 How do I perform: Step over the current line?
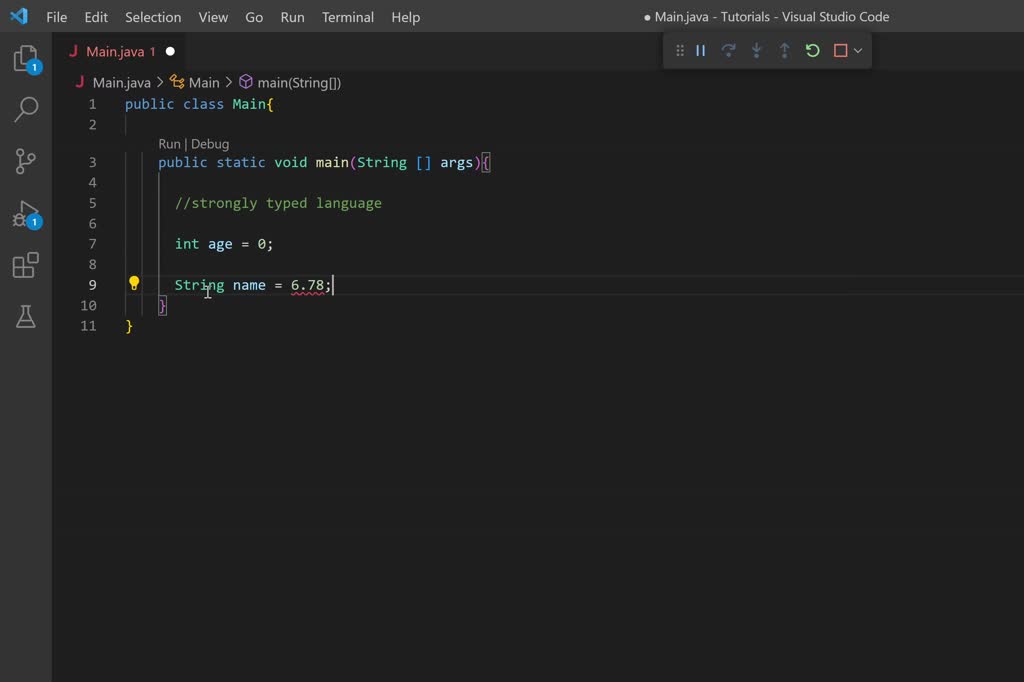coord(729,50)
